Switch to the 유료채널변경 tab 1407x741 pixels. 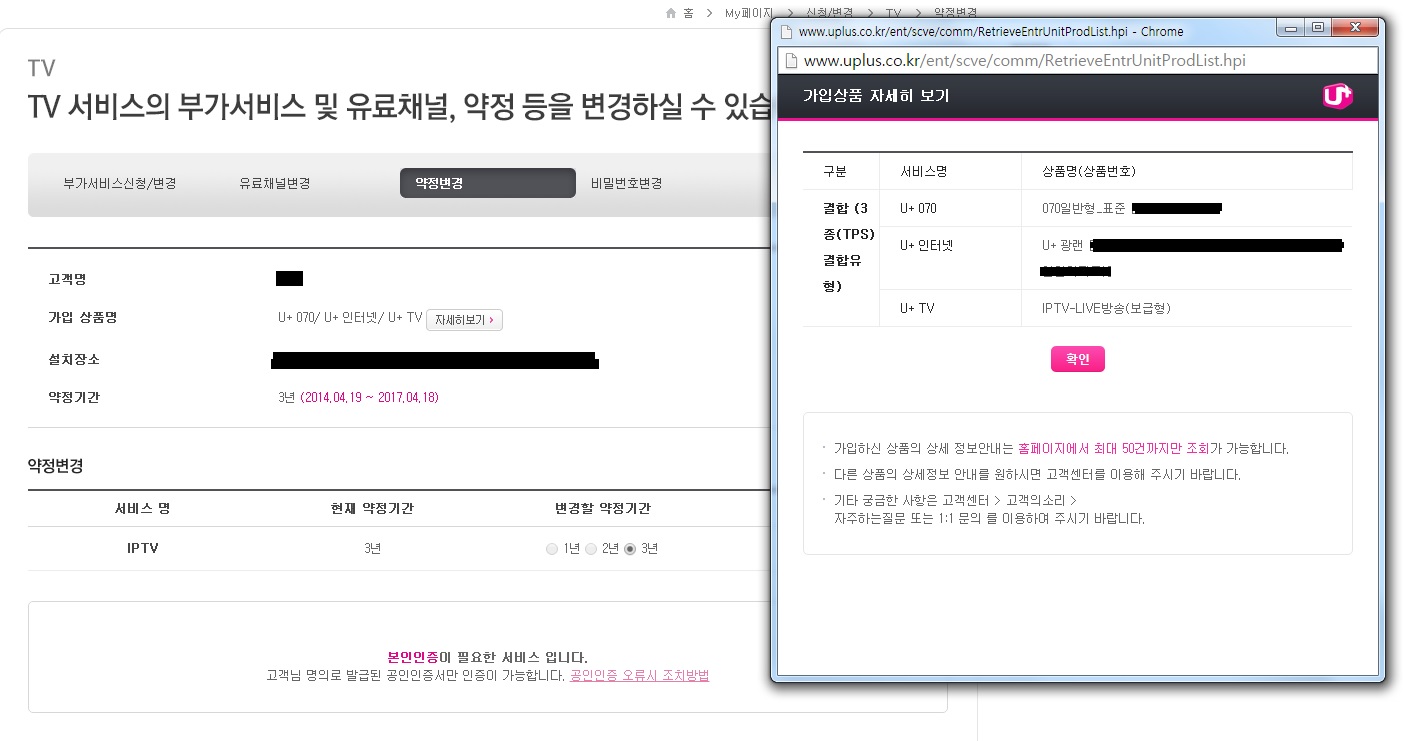coord(274,183)
